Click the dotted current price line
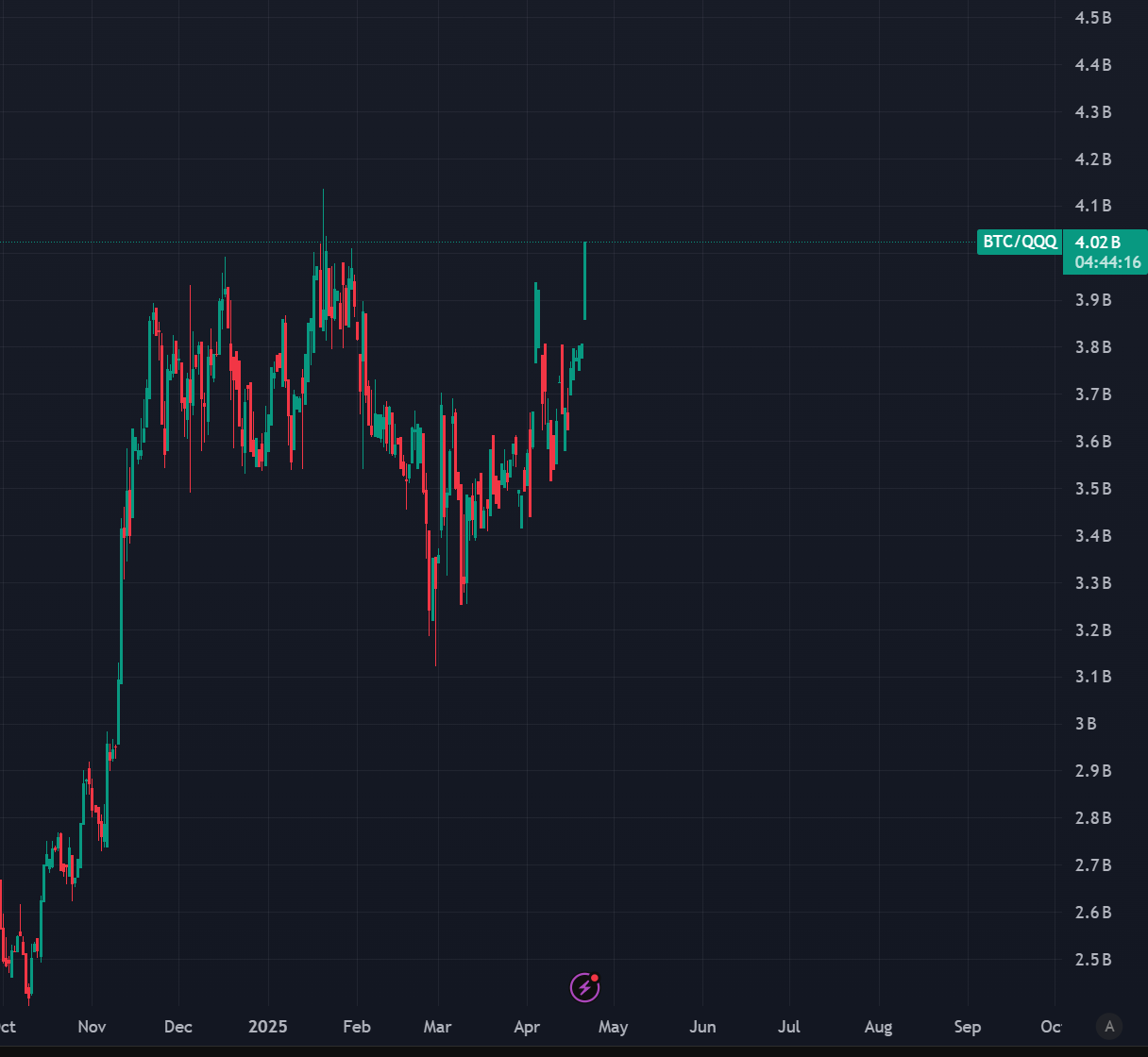The height and width of the screenshot is (1057, 1148). click(x=488, y=243)
